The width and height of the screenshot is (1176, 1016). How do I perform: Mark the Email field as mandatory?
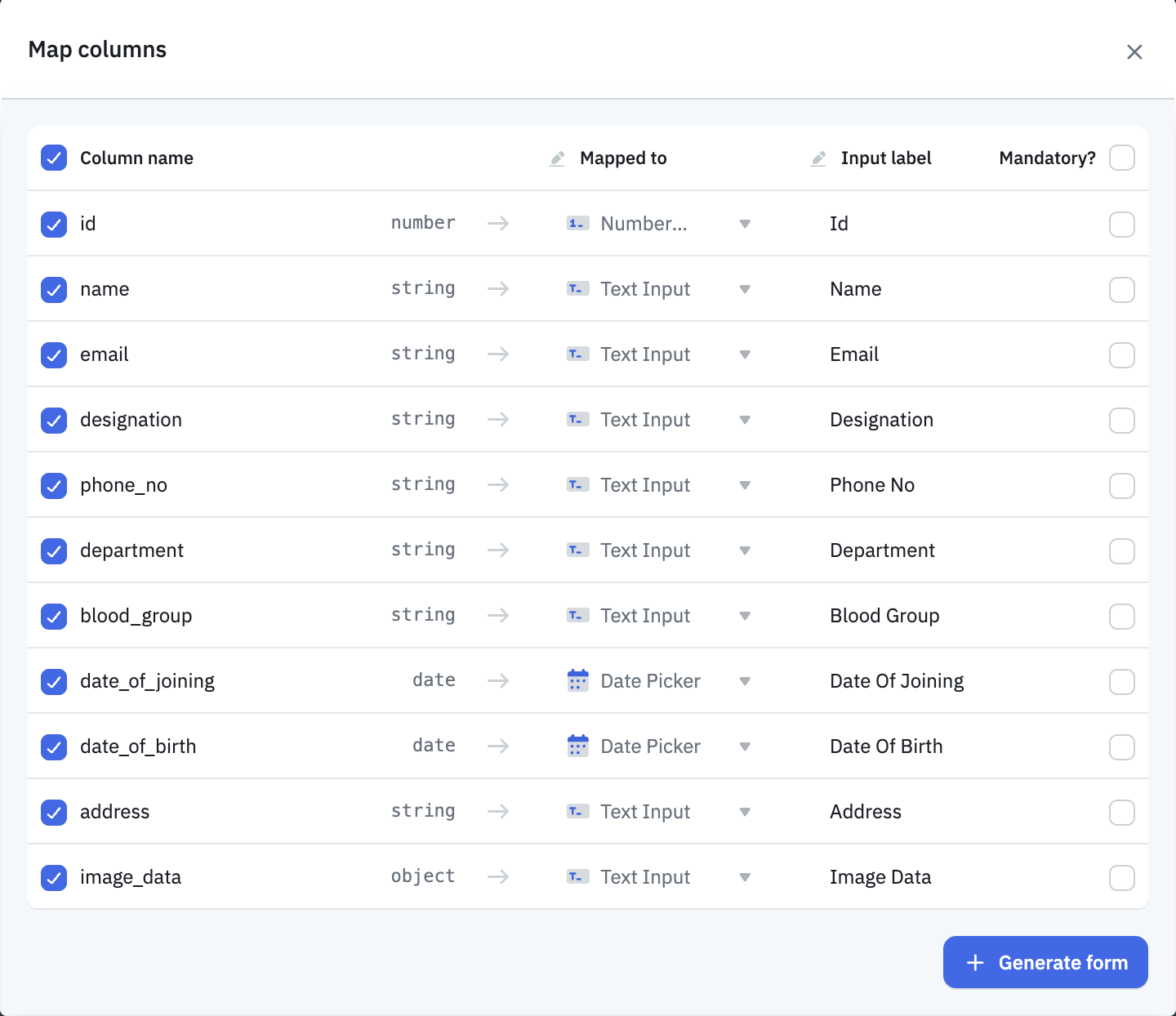tap(1122, 354)
